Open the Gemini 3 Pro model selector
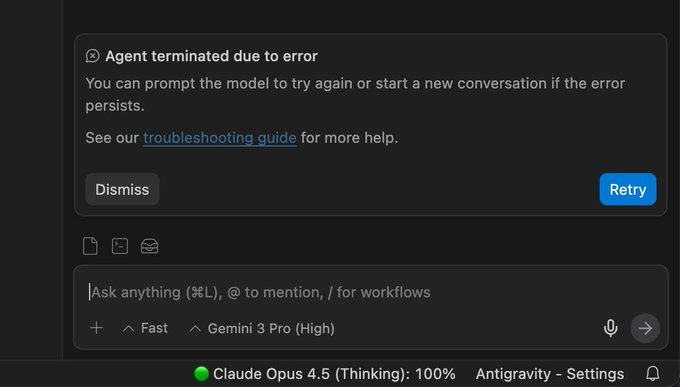The height and width of the screenshot is (387, 680). (x=262, y=328)
